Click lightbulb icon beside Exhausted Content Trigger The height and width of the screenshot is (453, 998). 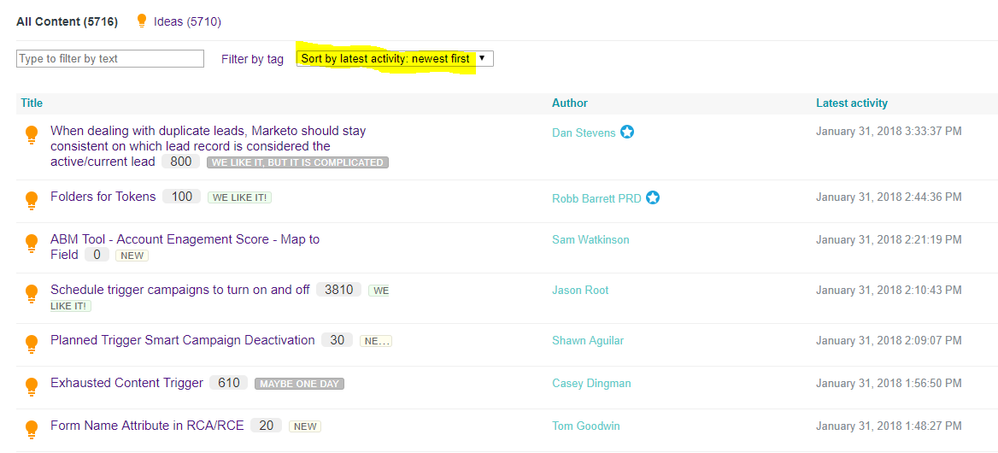[x=31, y=387]
